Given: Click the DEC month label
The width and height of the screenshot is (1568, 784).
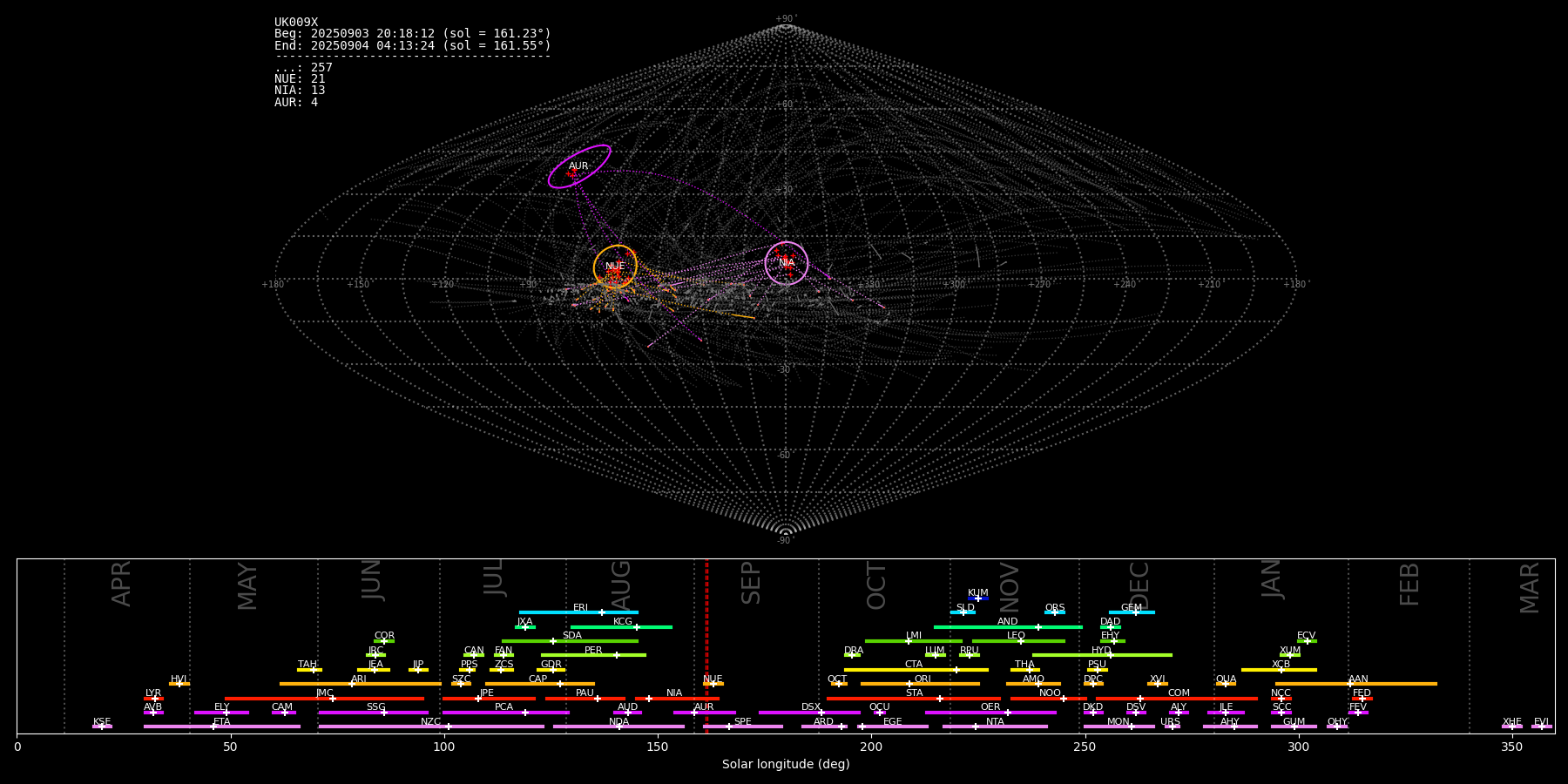Looking at the screenshot, I should (x=1139, y=585).
